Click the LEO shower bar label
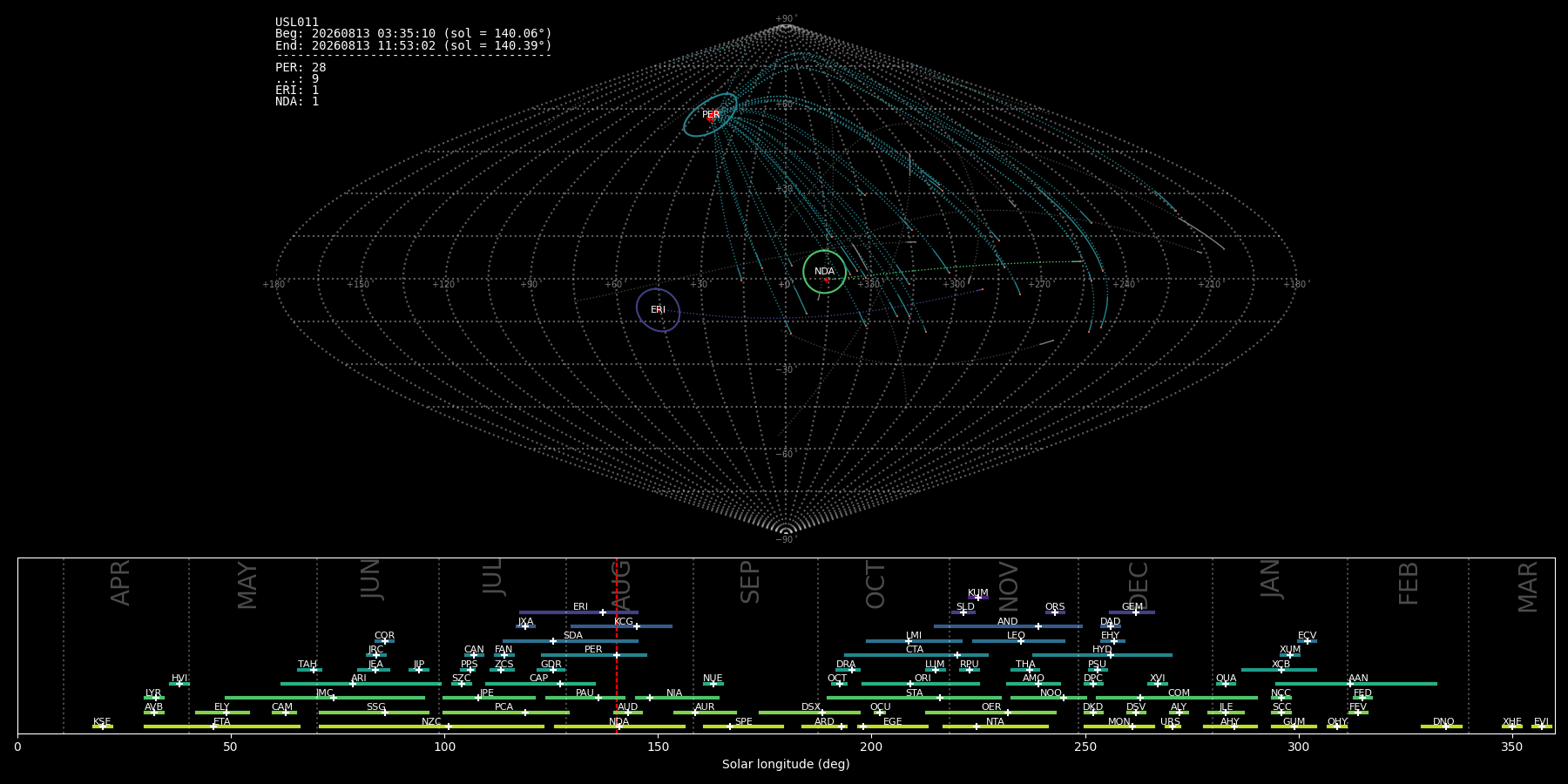This screenshot has height=784, width=1568. click(x=1016, y=636)
